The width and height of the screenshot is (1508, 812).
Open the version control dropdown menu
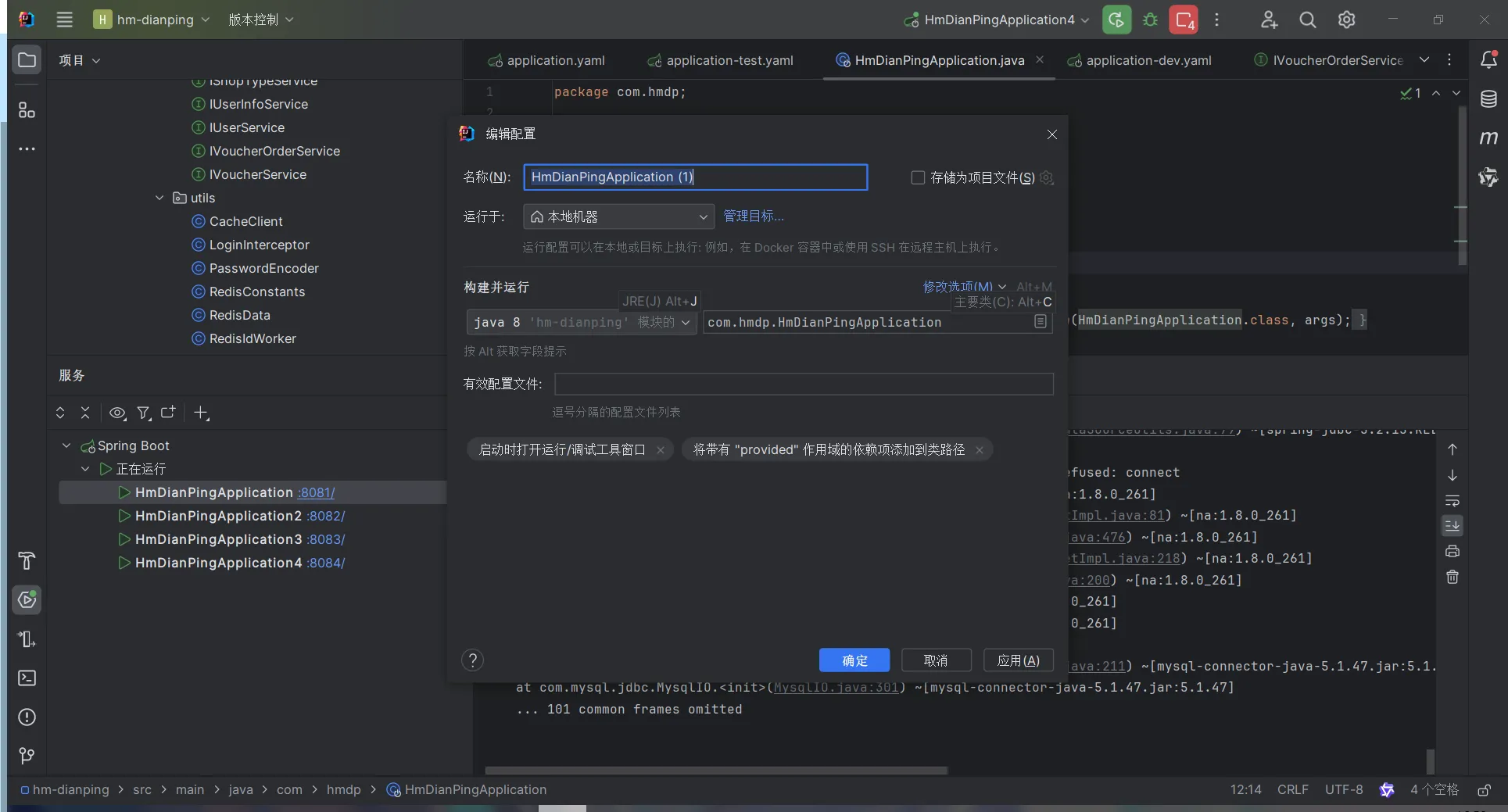point(261,20)
